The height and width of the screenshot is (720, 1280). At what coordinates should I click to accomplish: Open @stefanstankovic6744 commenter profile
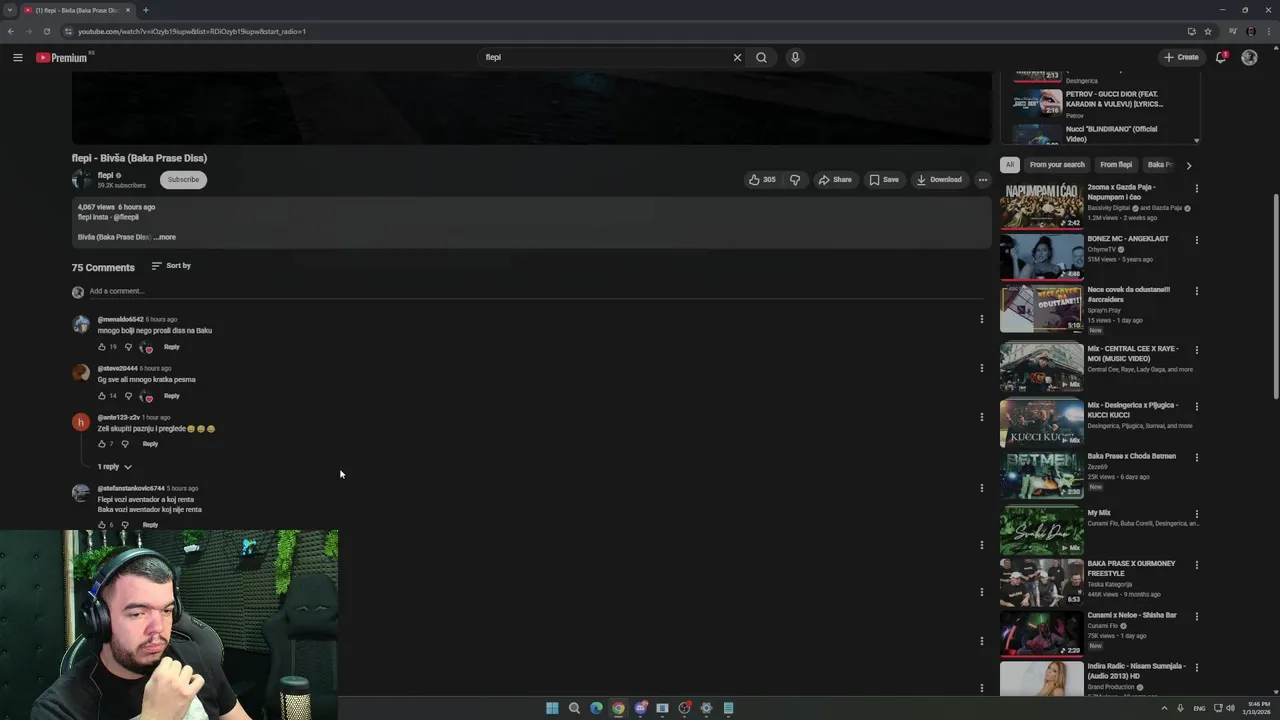pyautogui.click(x=131, y=488)
